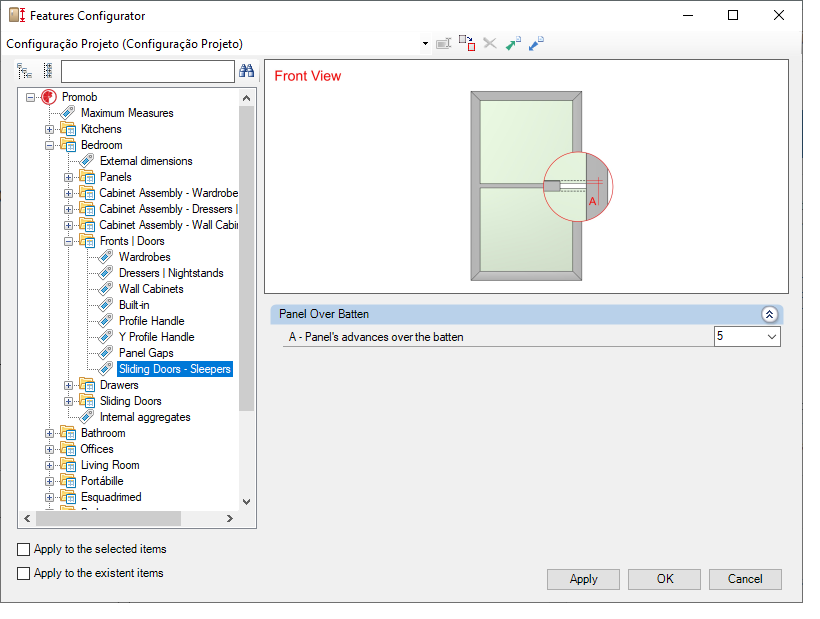This screenshot has width=820, height=619.
Task: Expand the Cabinet Assembly - Dressers node
Action: (69, 209)
